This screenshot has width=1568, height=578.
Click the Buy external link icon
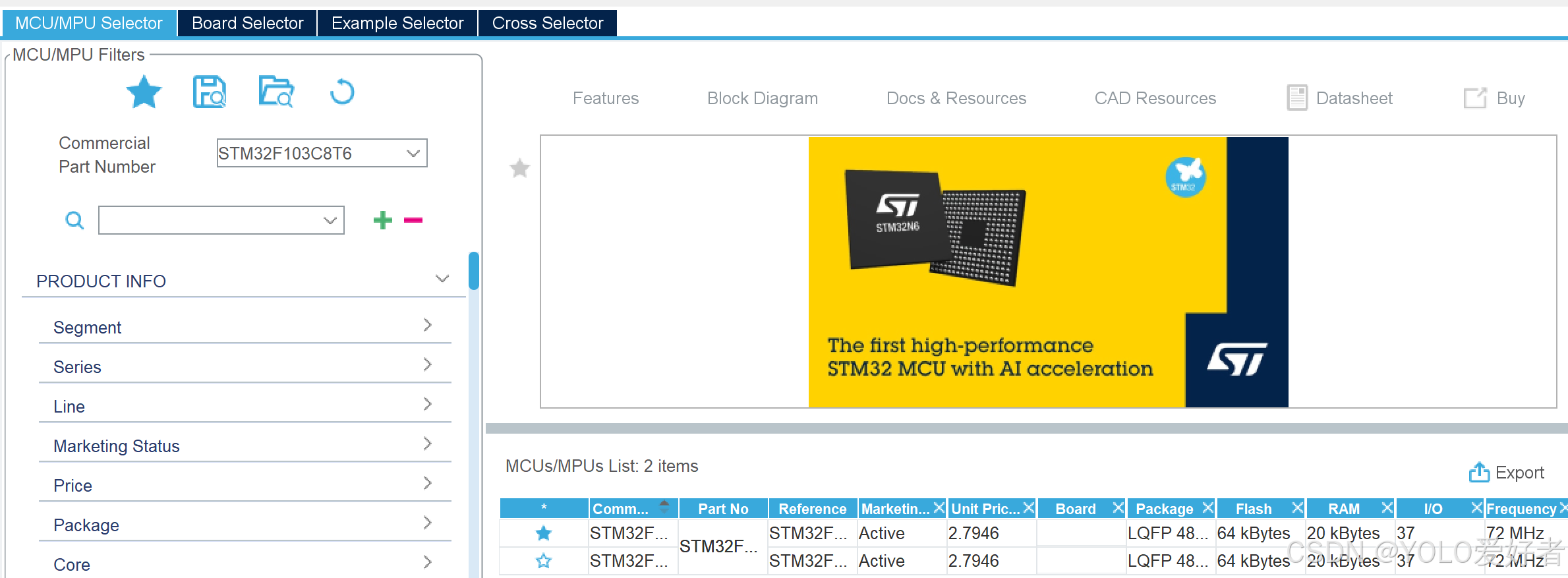1475,98
